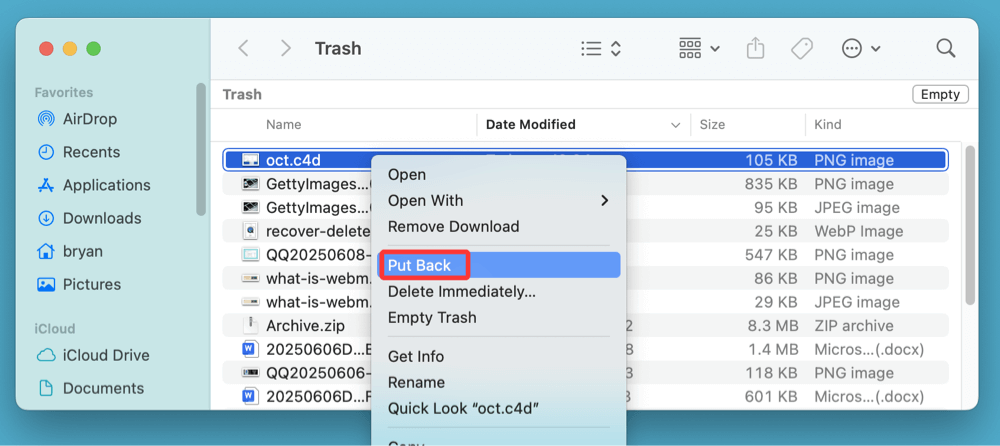The image size is (1000, 446).
Task: Click the Archive.zip file icon
Action: pyautogui.click(x=250, y=325)
